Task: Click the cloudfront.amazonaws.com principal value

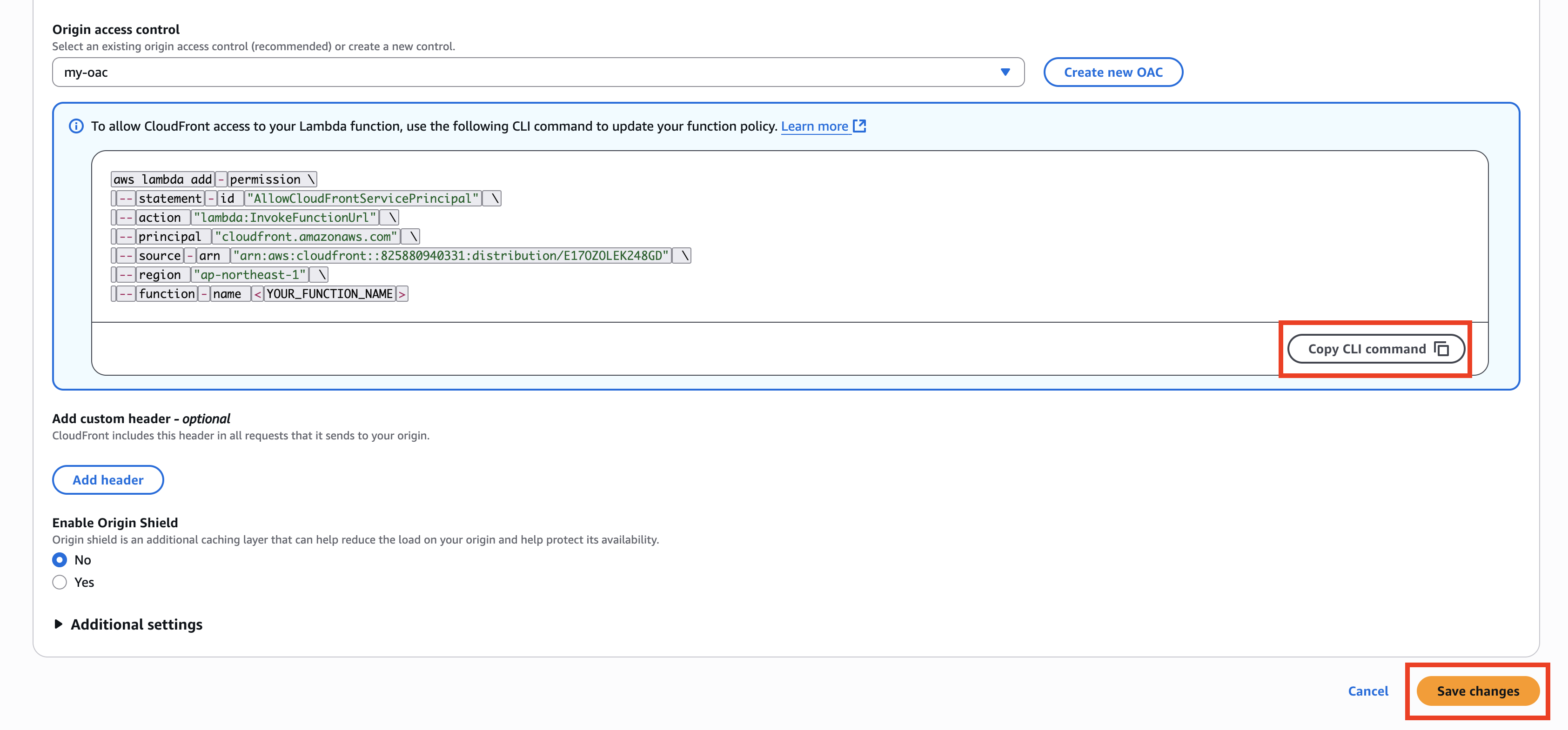Action: tap(306, 237)
